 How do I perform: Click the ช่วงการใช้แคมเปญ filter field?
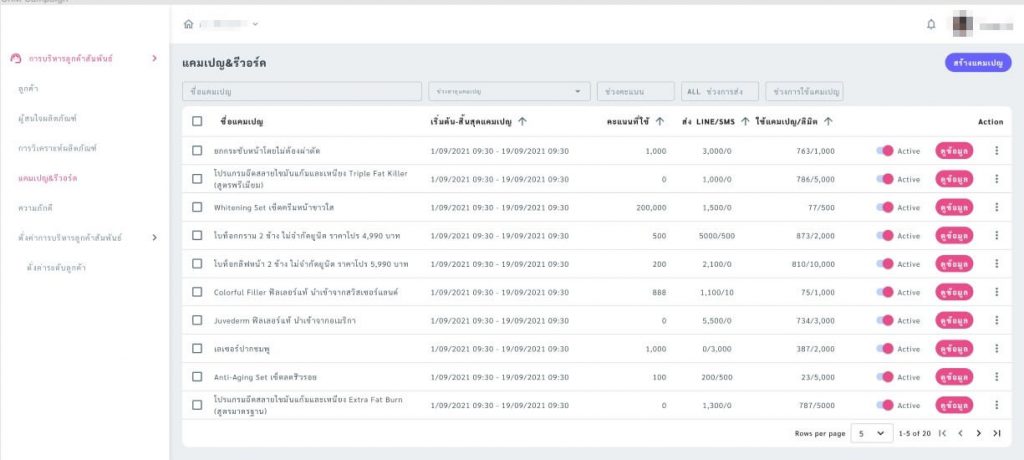805,91
